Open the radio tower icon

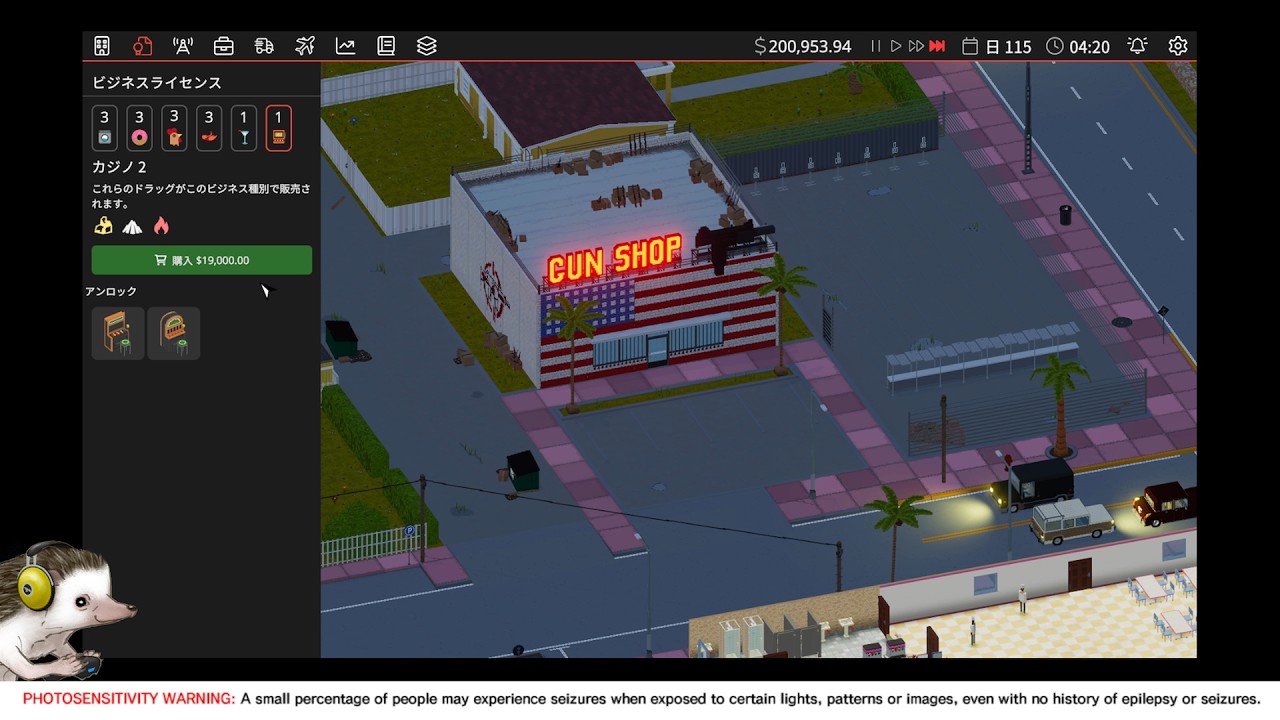(183, 46)
